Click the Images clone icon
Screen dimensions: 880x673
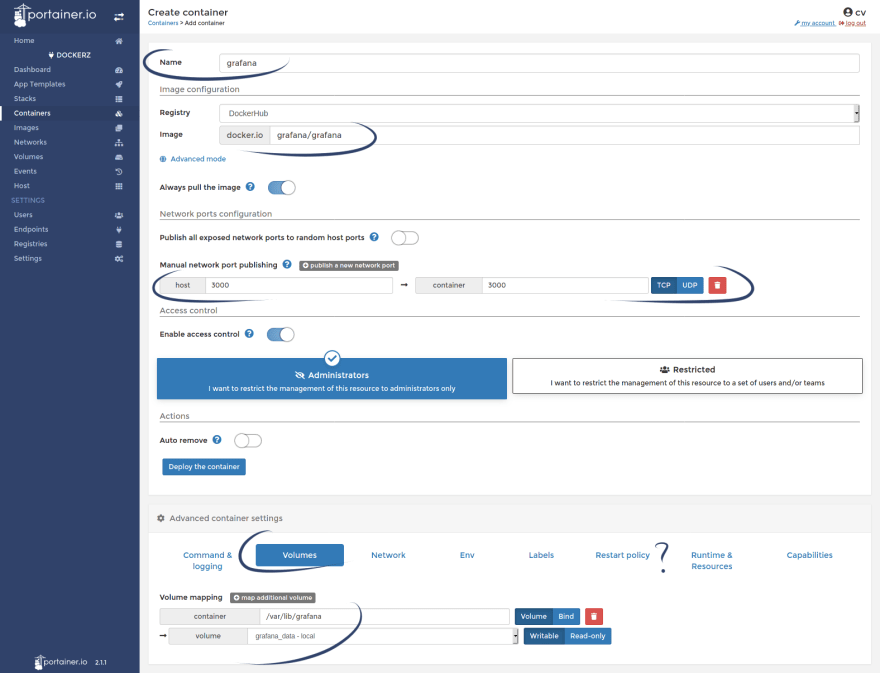[119, 128]
